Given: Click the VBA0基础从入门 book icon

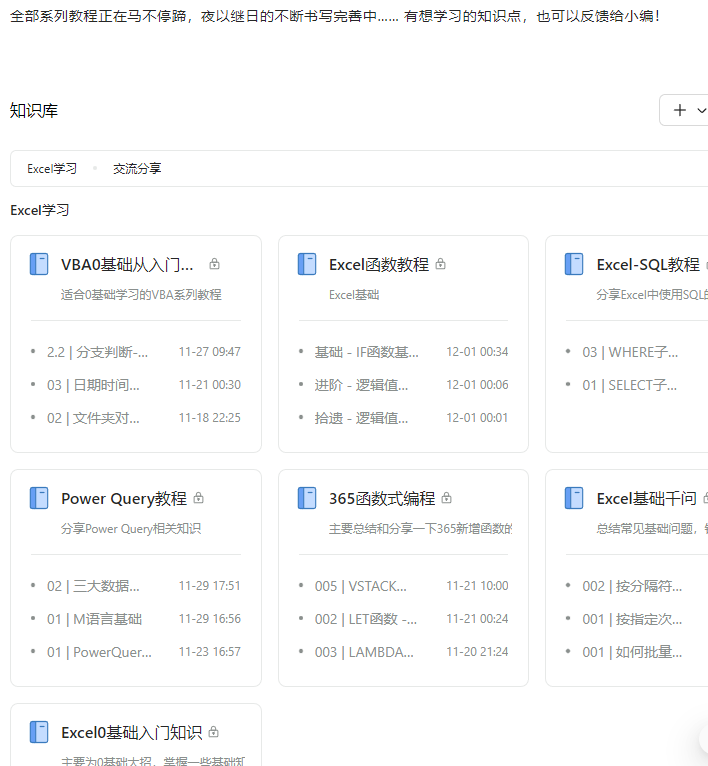Looking at the screenshot, I should [x=39, y=264].
